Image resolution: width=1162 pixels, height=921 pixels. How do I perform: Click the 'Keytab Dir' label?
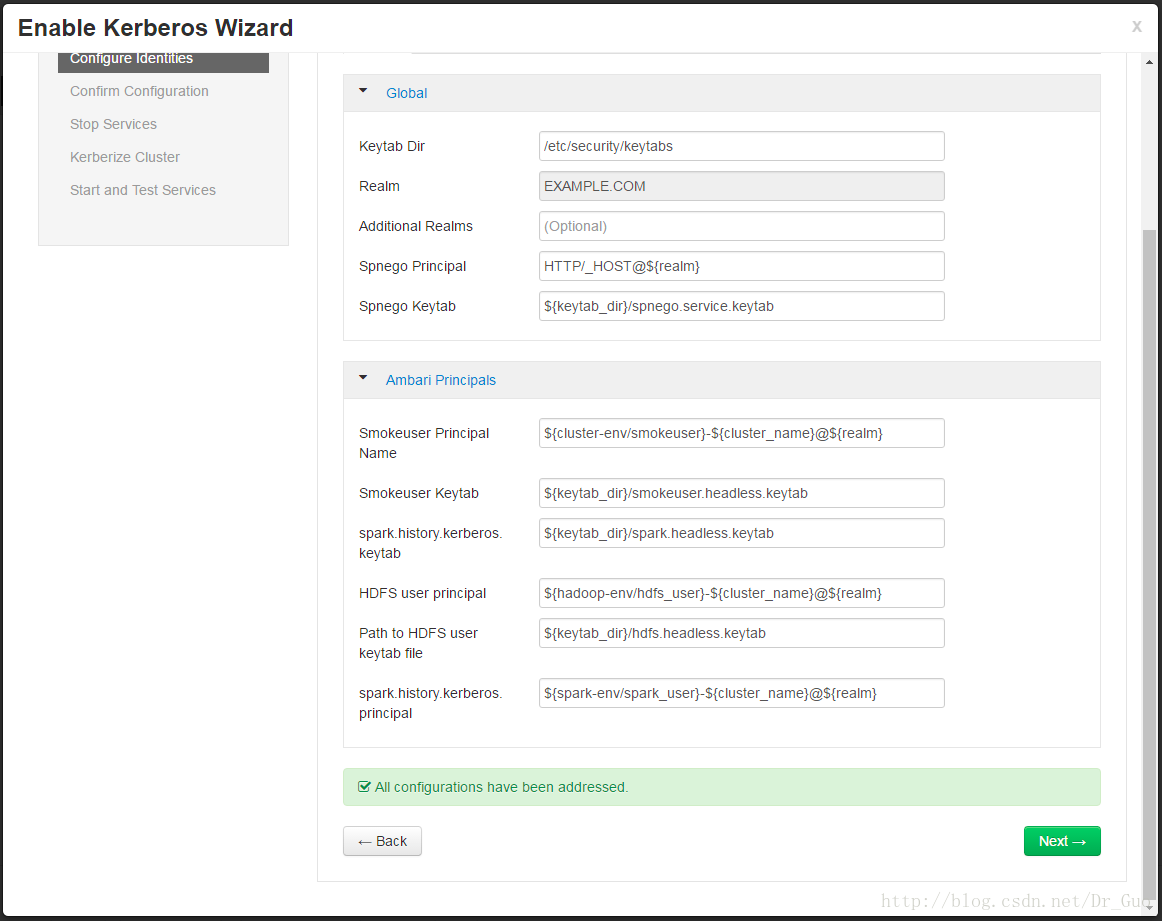pyautogui.click(x=392, y=146)
